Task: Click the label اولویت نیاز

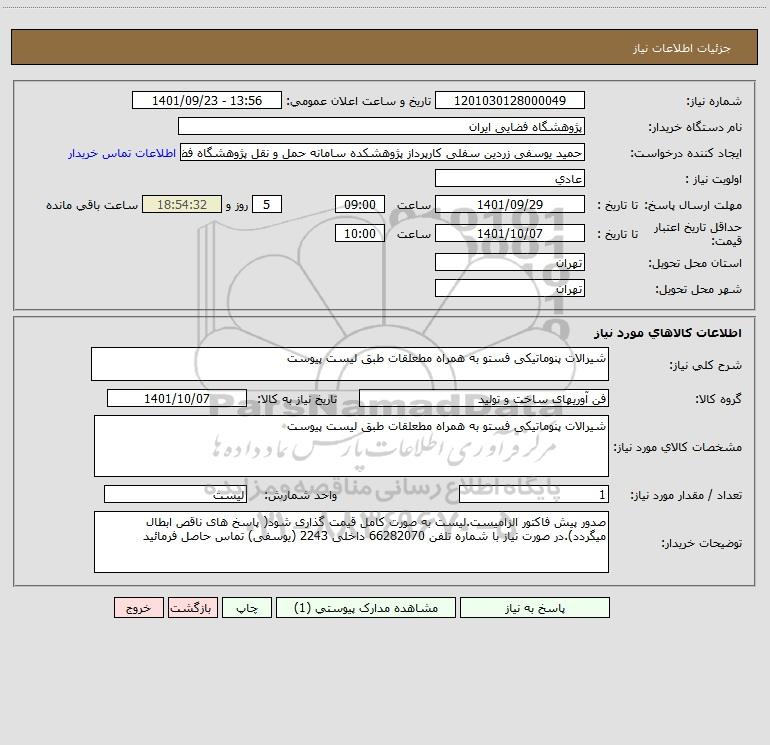Action: tap(714, 179)
